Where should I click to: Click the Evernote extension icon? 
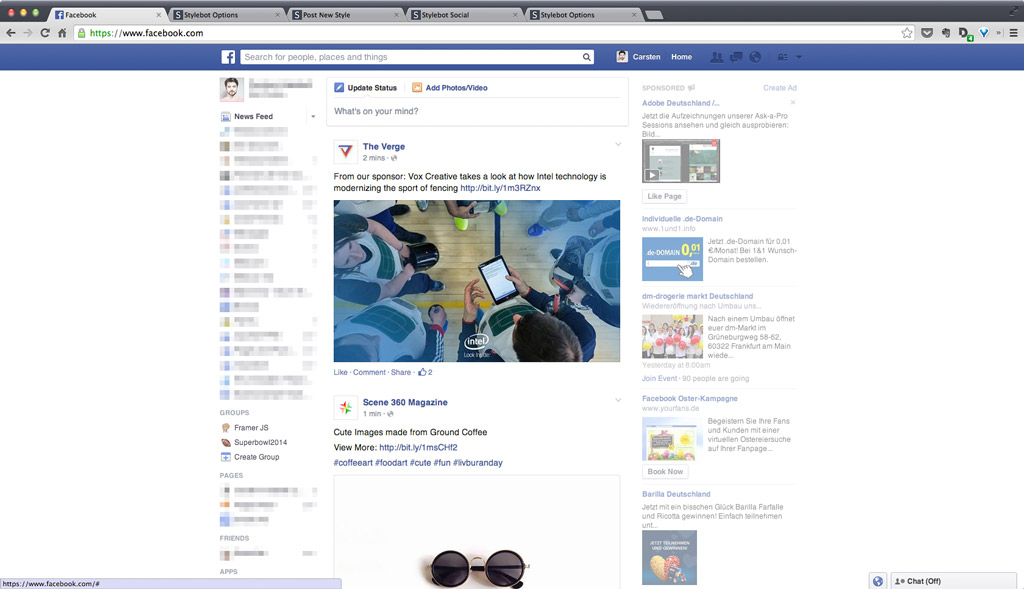tap(946, 33)
